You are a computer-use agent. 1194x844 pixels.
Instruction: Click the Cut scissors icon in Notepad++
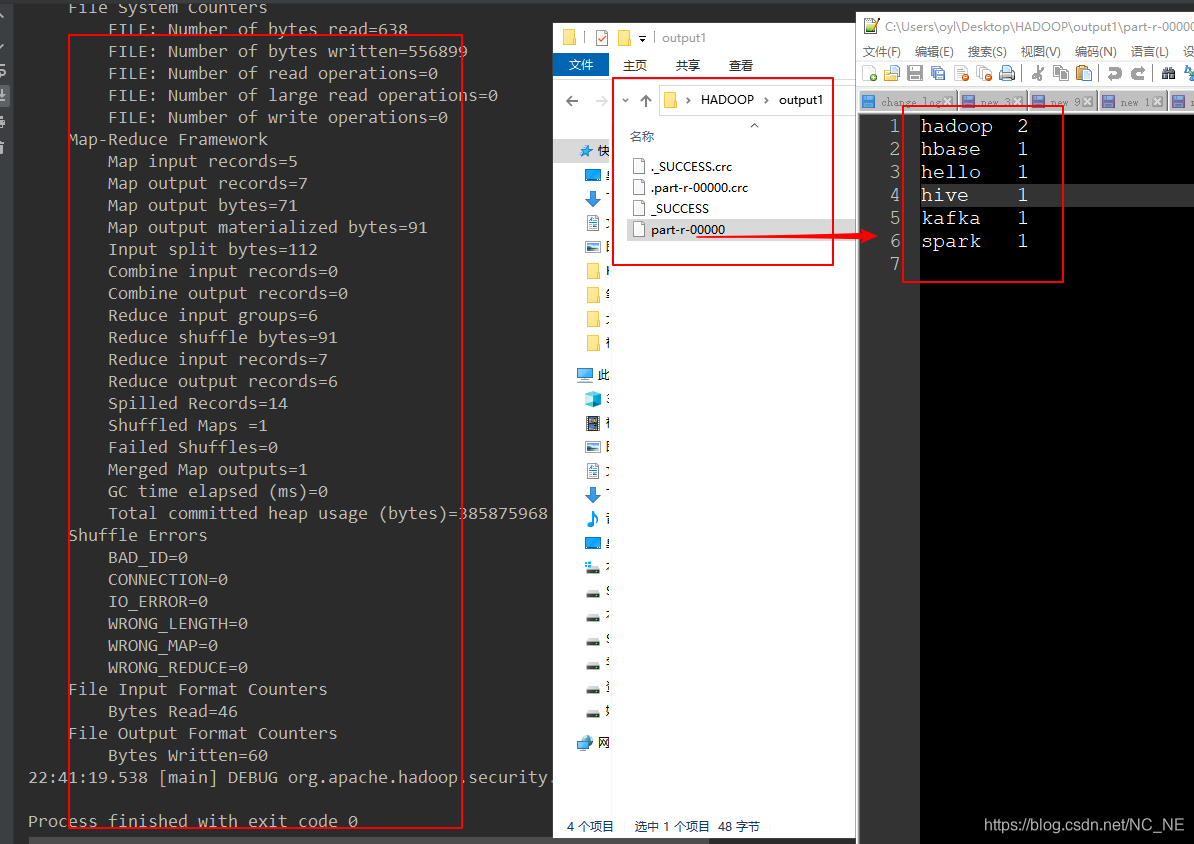point(1037,73)
